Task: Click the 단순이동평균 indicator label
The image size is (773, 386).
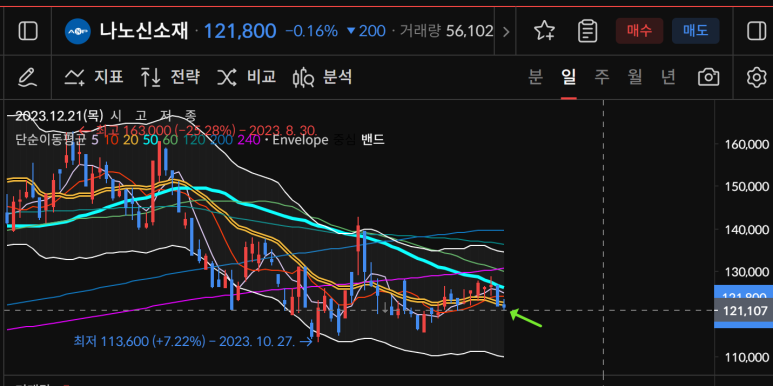Action: pyautogui.click(x=50, y=140)
